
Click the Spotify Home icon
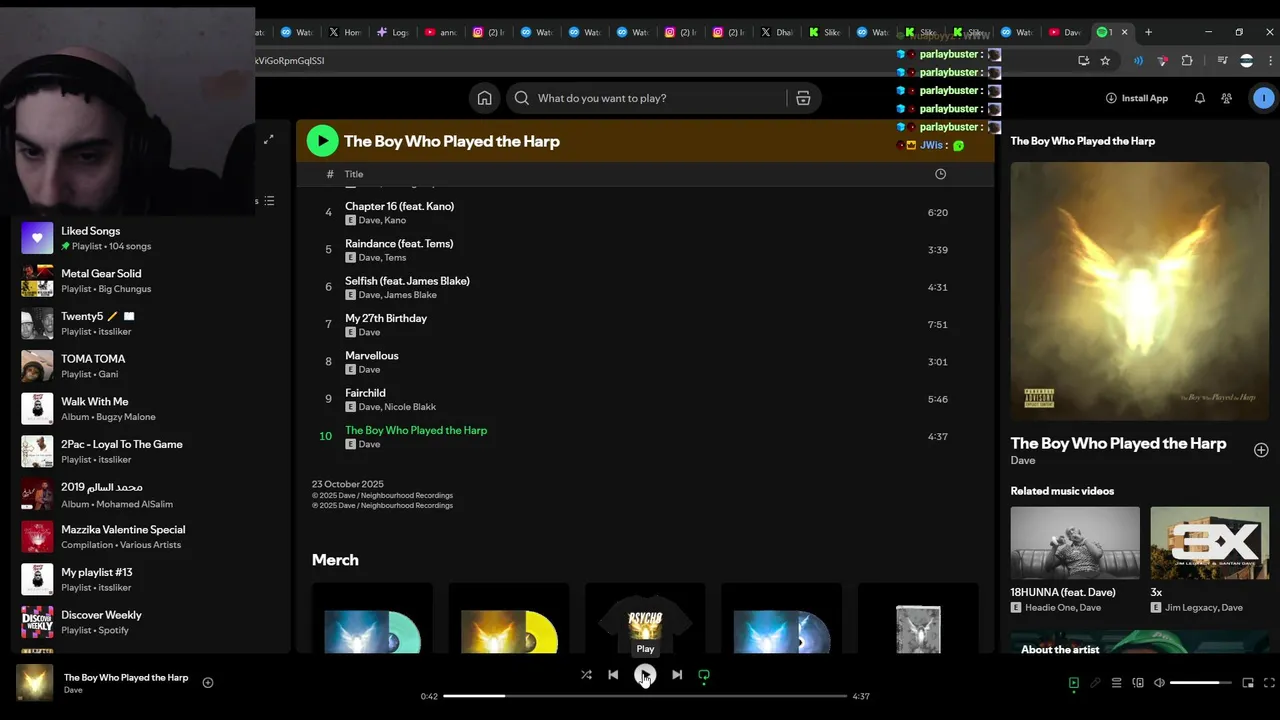tap(484, 98)
